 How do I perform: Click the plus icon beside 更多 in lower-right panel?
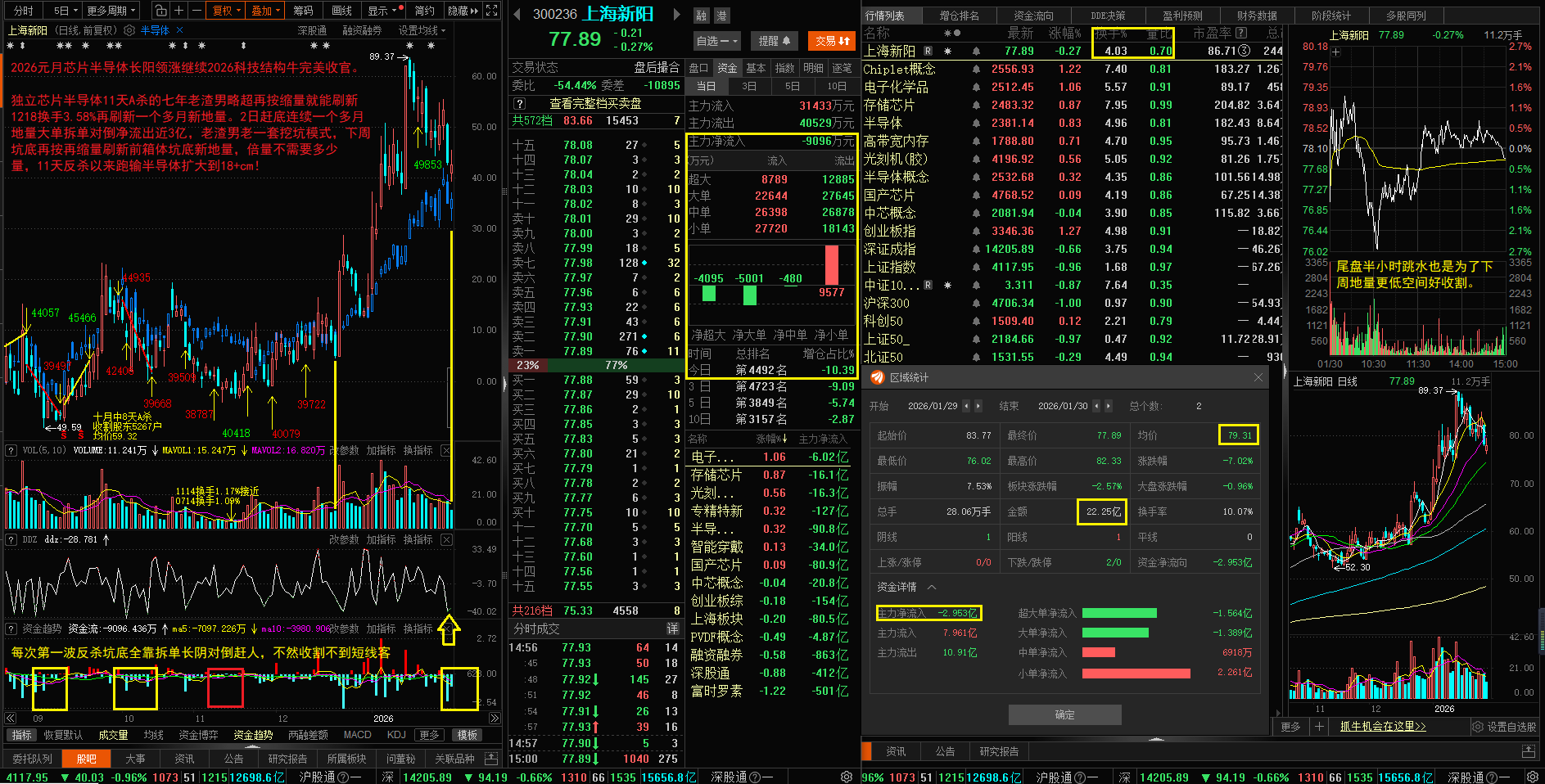[x=1318, y=726]
